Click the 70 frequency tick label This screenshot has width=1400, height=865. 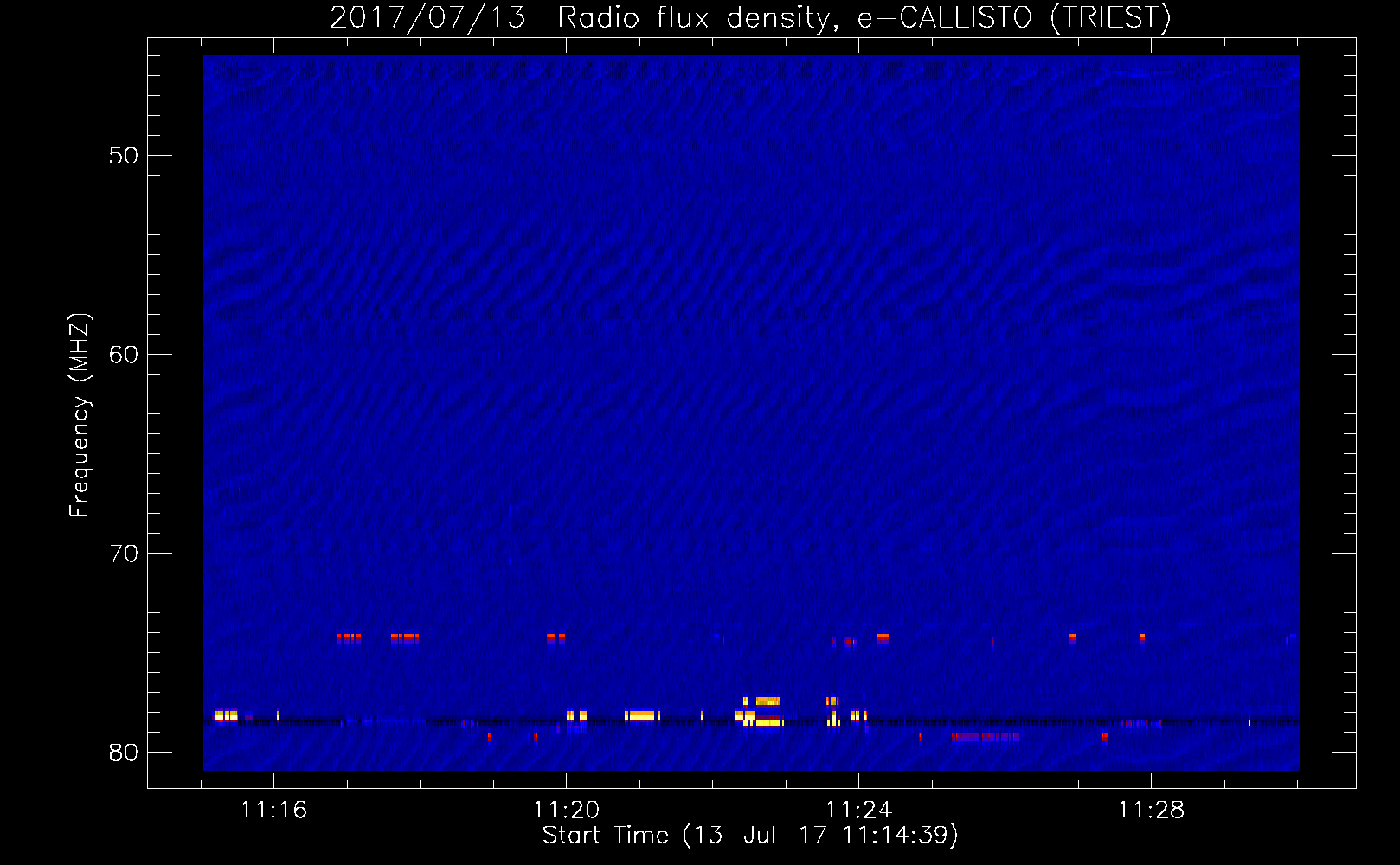pos(124,554)
